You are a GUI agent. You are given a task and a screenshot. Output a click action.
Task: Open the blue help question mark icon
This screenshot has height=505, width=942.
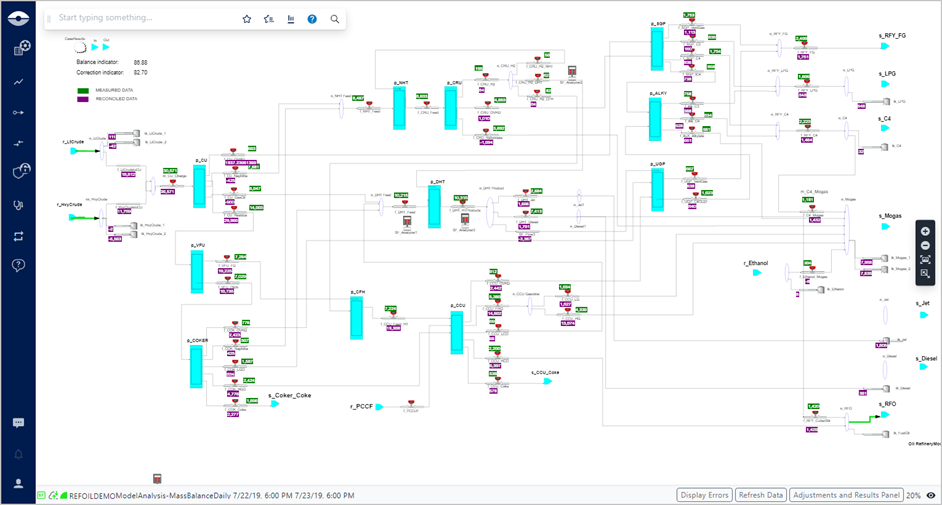click(312, 18)
